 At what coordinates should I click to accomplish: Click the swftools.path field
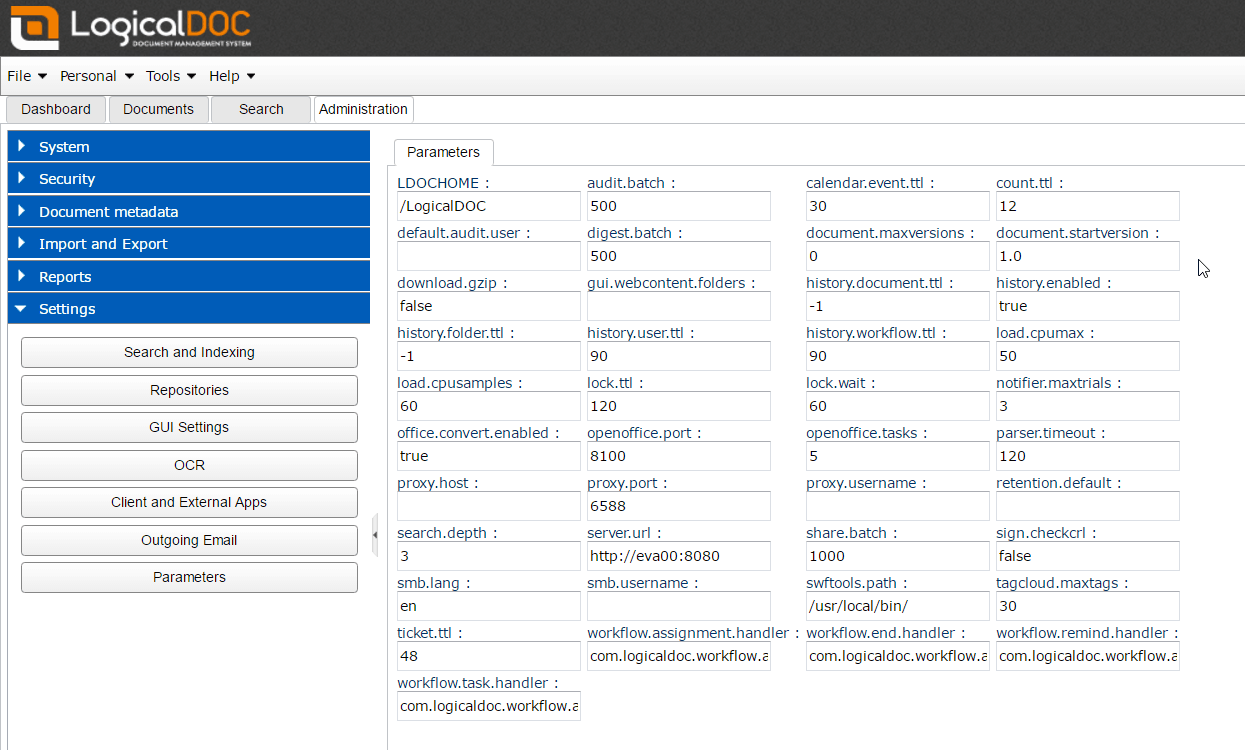coord(897,606)
